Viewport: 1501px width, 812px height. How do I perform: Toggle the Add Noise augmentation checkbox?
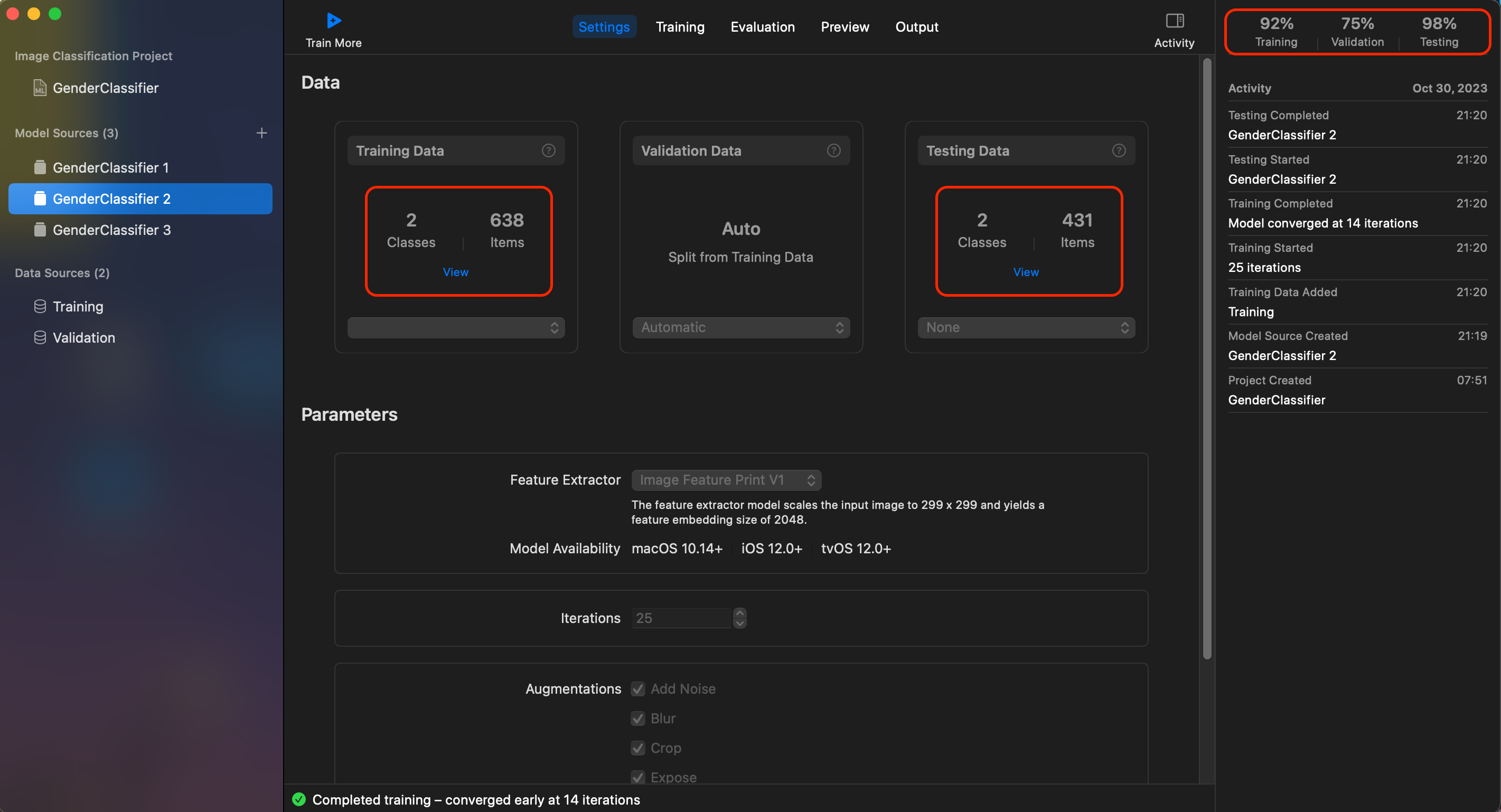click(x=638, y=689)
